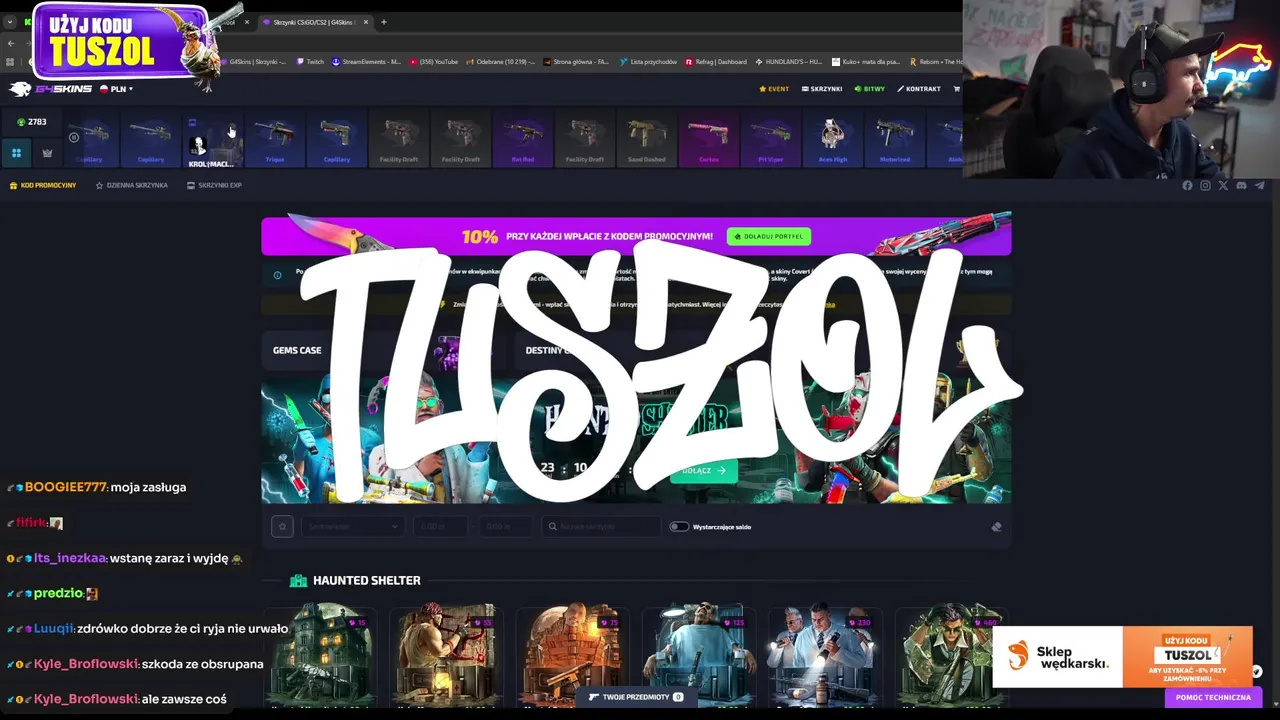Open the Telegram icon

pyautogui.click(x=1259, y=185)
